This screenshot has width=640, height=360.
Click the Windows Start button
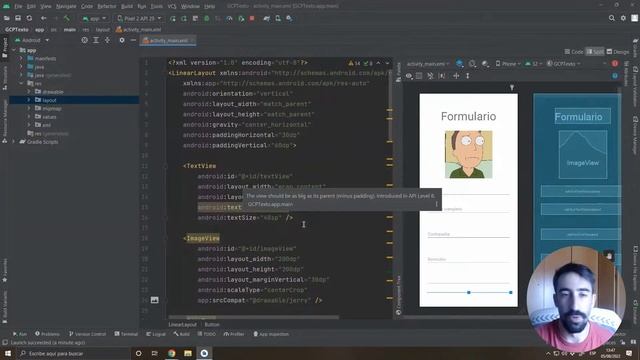(8, 353)
